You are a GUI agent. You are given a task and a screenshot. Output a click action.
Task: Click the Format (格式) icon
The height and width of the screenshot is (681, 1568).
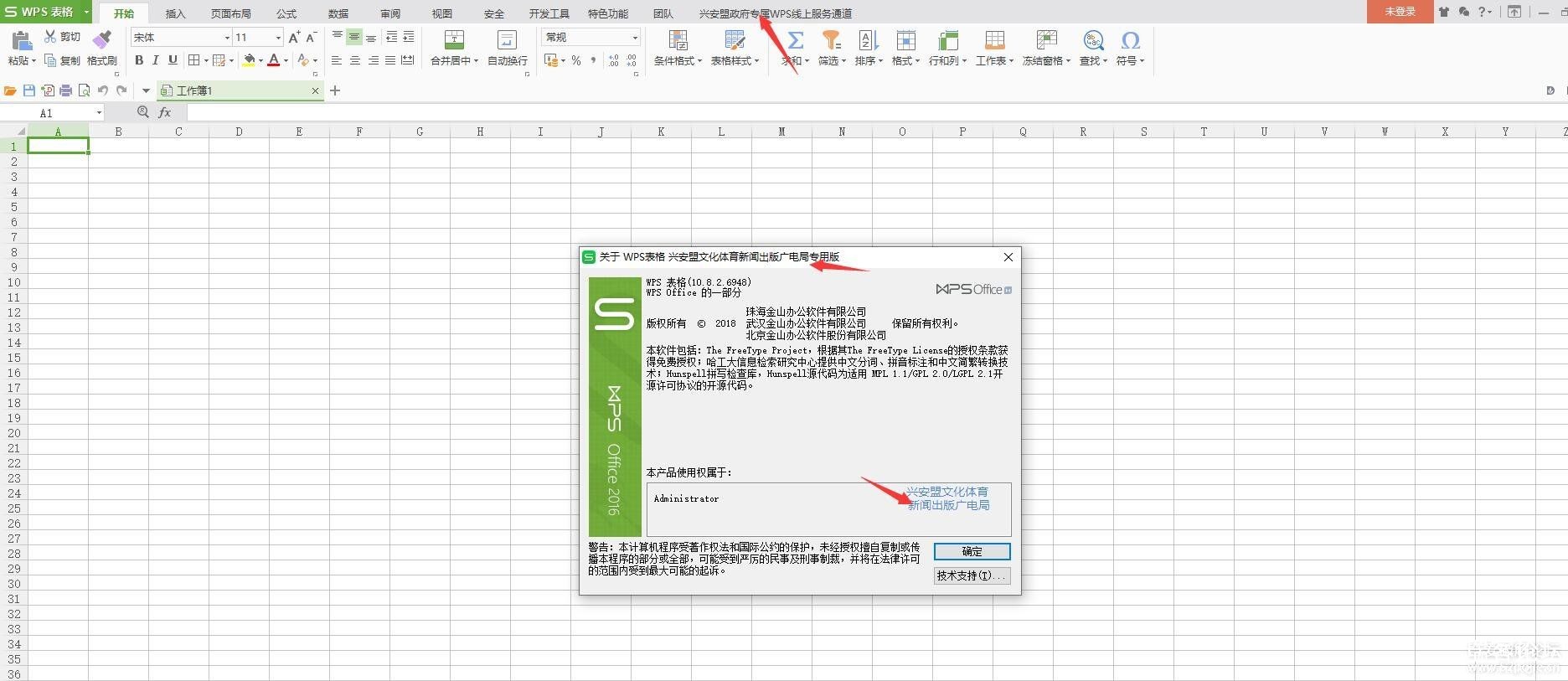pos(905,39)
